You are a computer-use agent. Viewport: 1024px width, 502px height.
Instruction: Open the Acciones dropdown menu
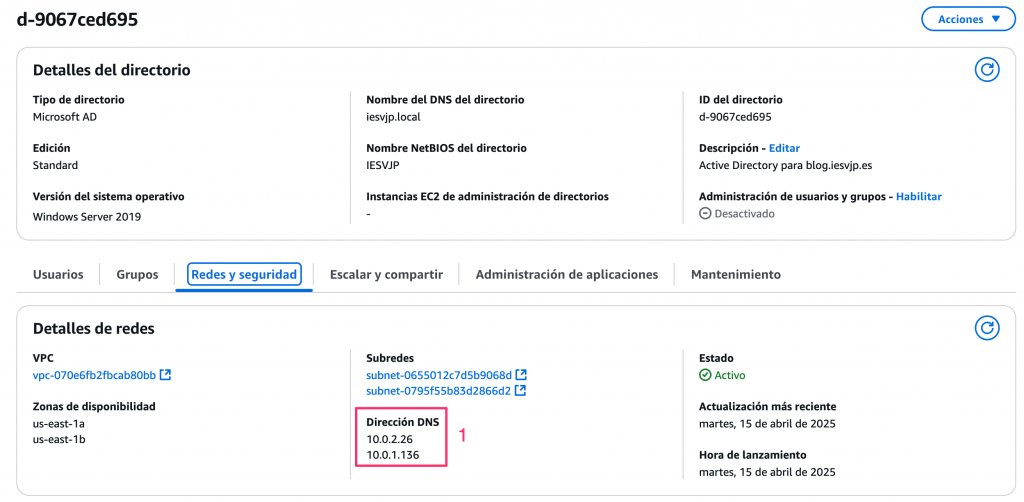tap(968, 20)
